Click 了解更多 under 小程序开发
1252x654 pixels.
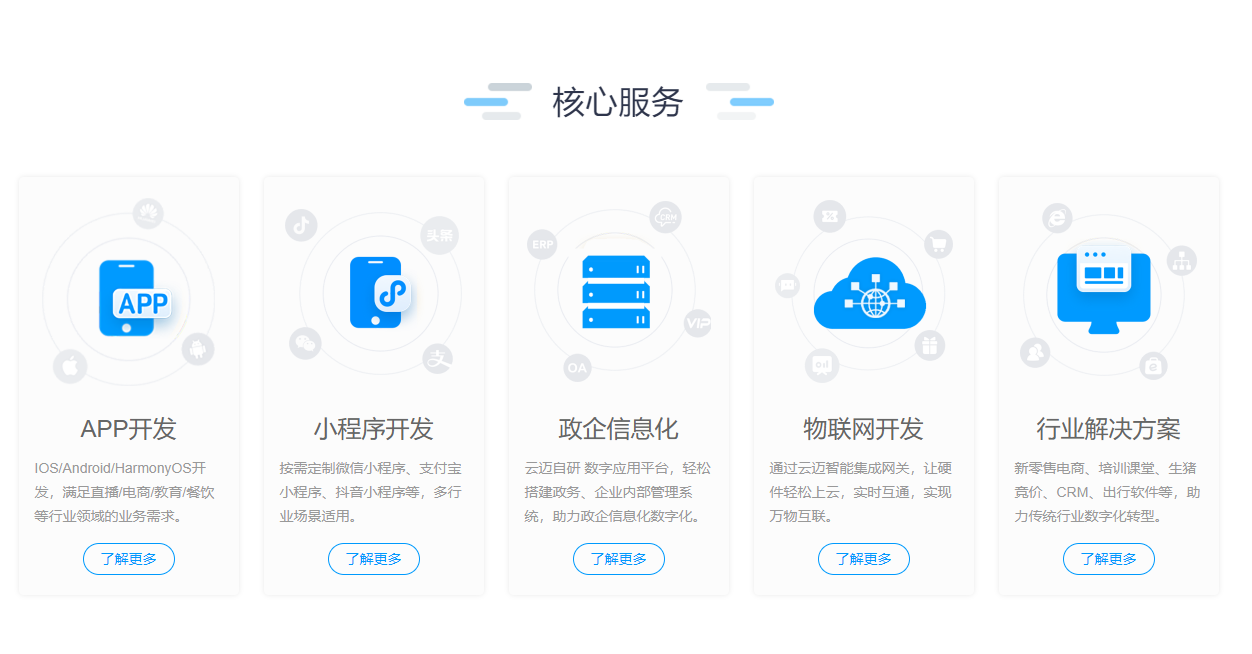pyautogui.click(x=374, y=559)
